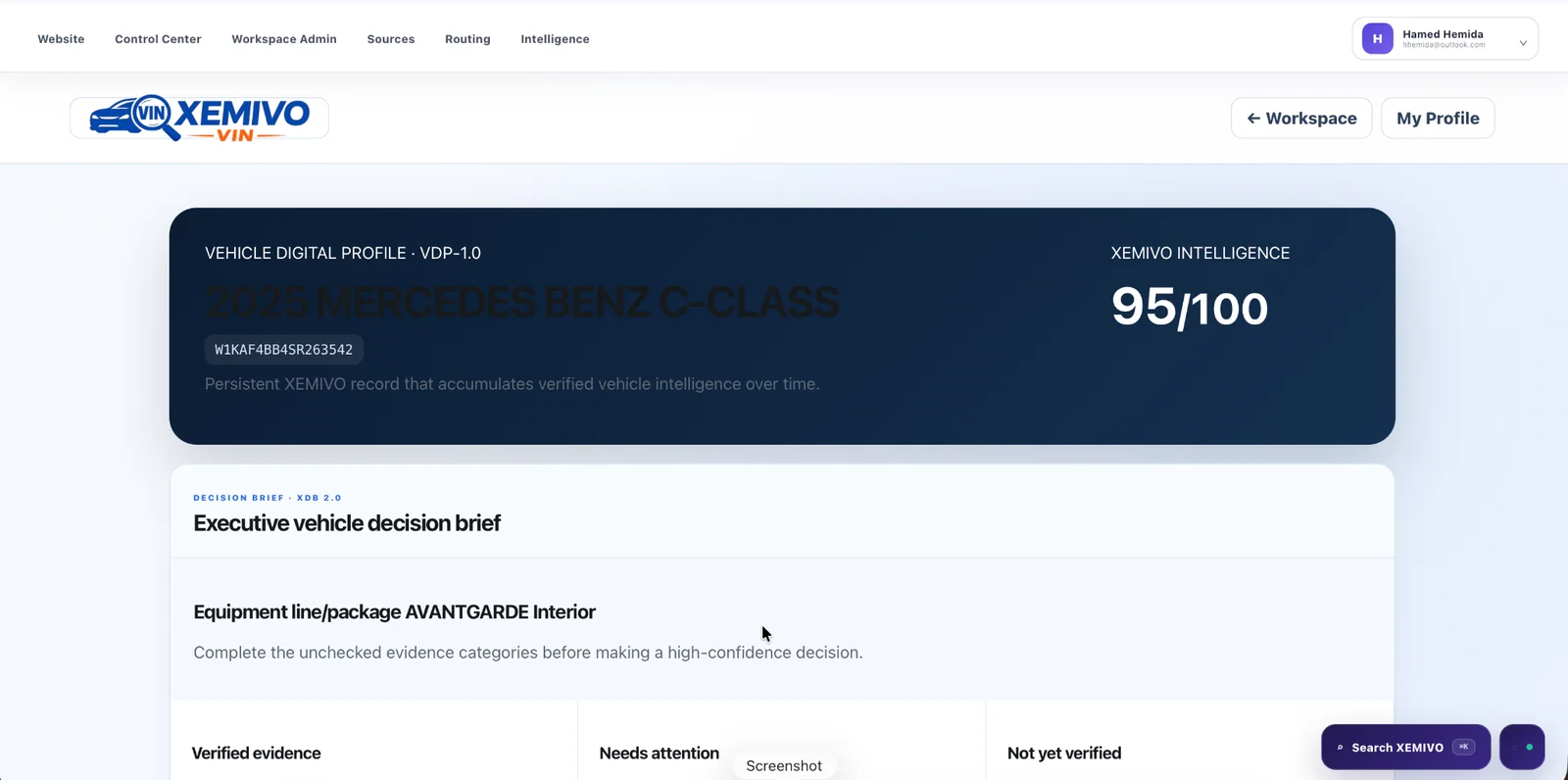Click the Decision Brief XDB 2.0 label

pyautogui.click(x=268, y=498)
